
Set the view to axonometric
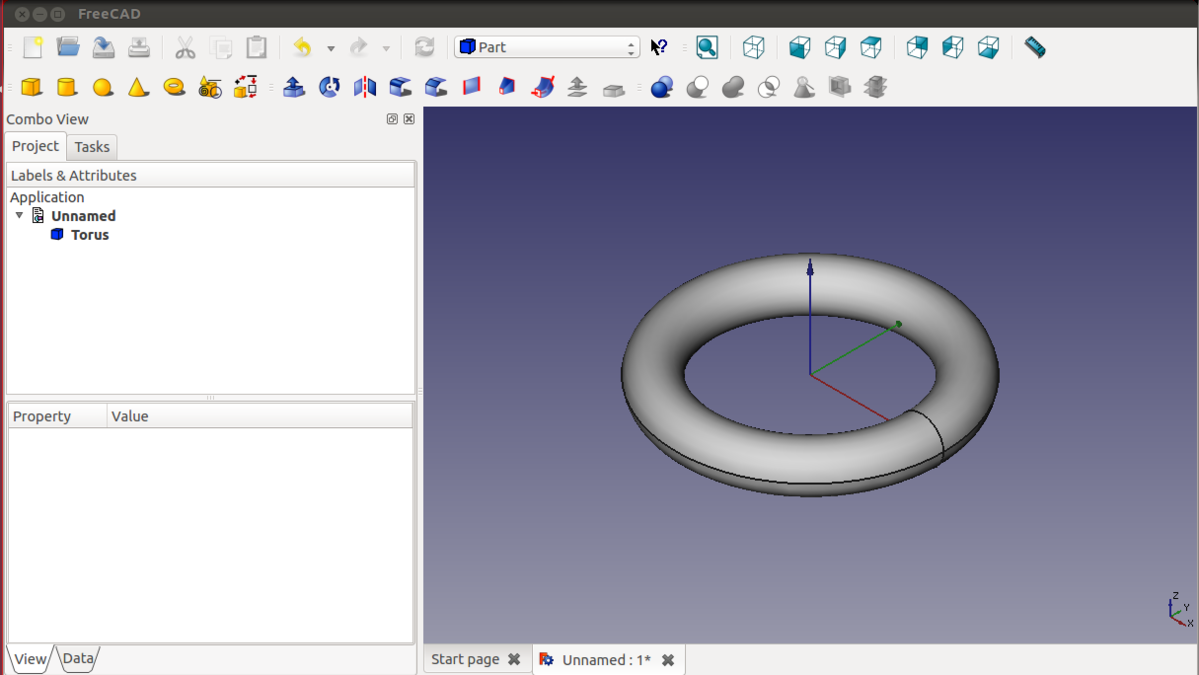(x=754, y=47)
